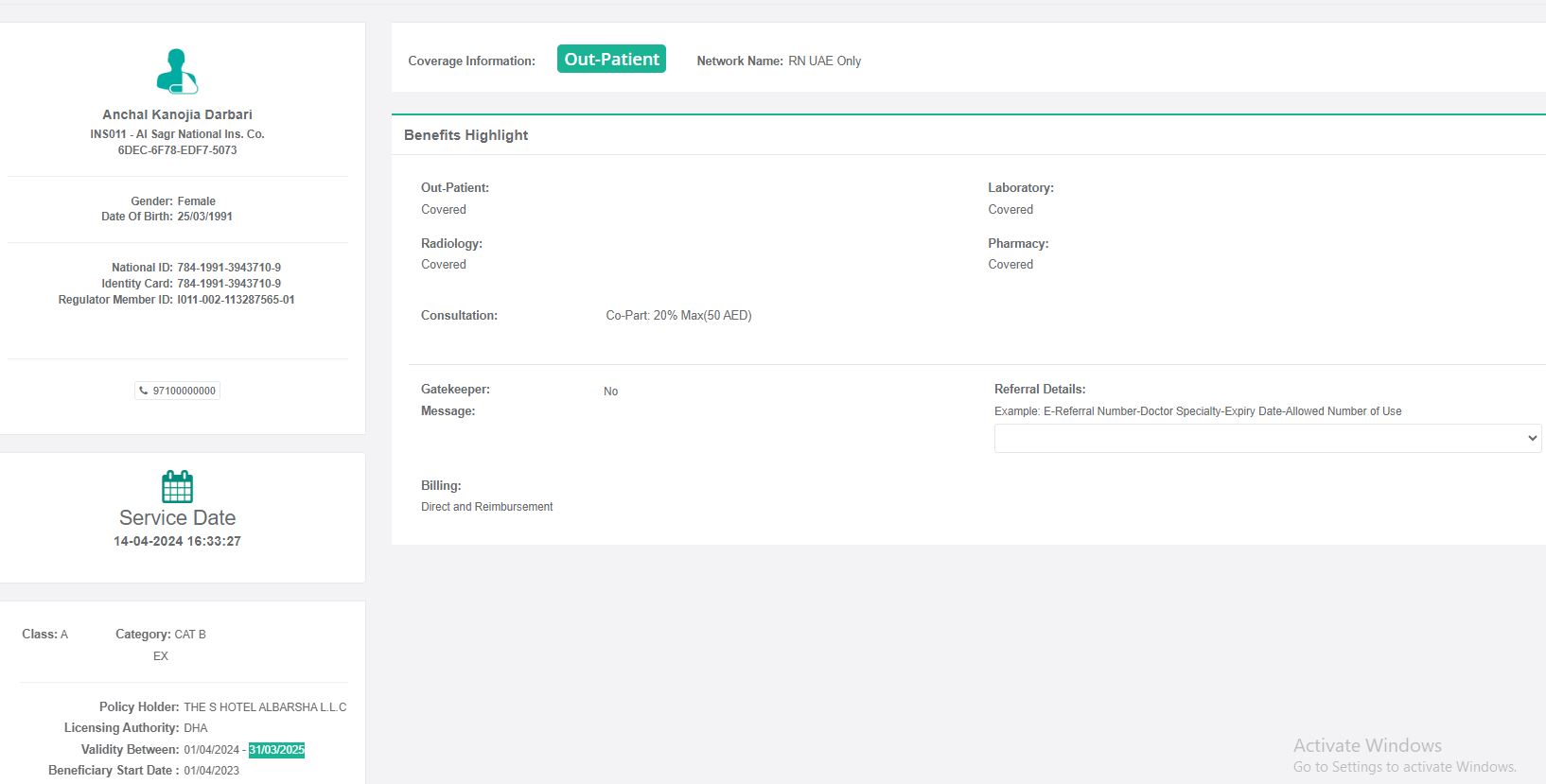This screenshot has width=1546, height=784.
Task: Click the Consultation Co-Part 20% text
Action: tap(678, 316)
